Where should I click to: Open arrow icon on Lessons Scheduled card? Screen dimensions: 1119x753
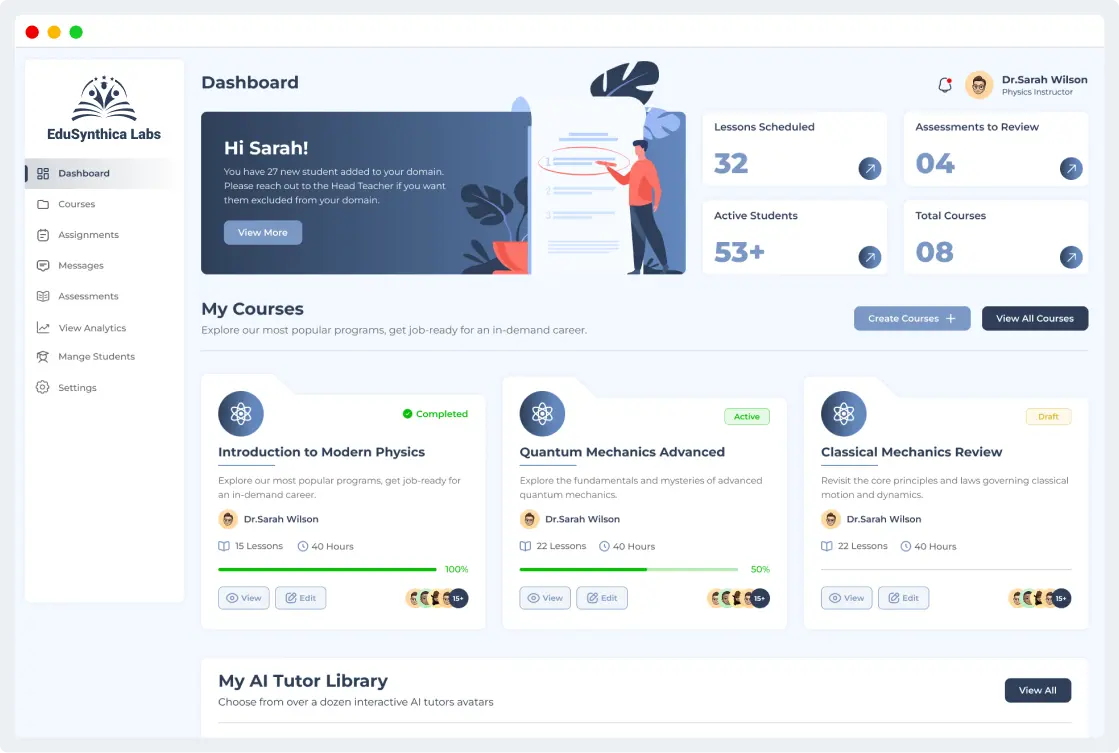tap(870, 169)
